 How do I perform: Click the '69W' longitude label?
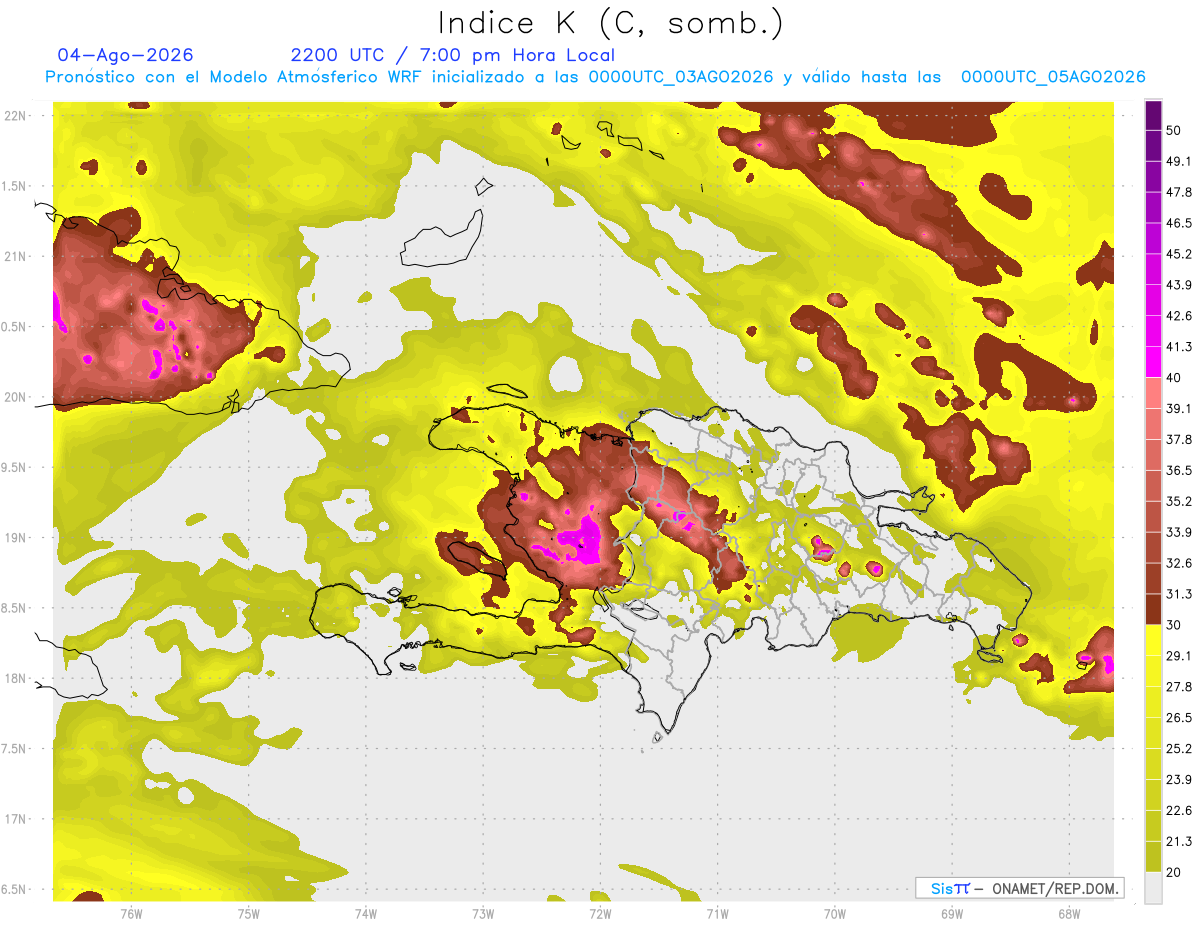click(951, 913)
